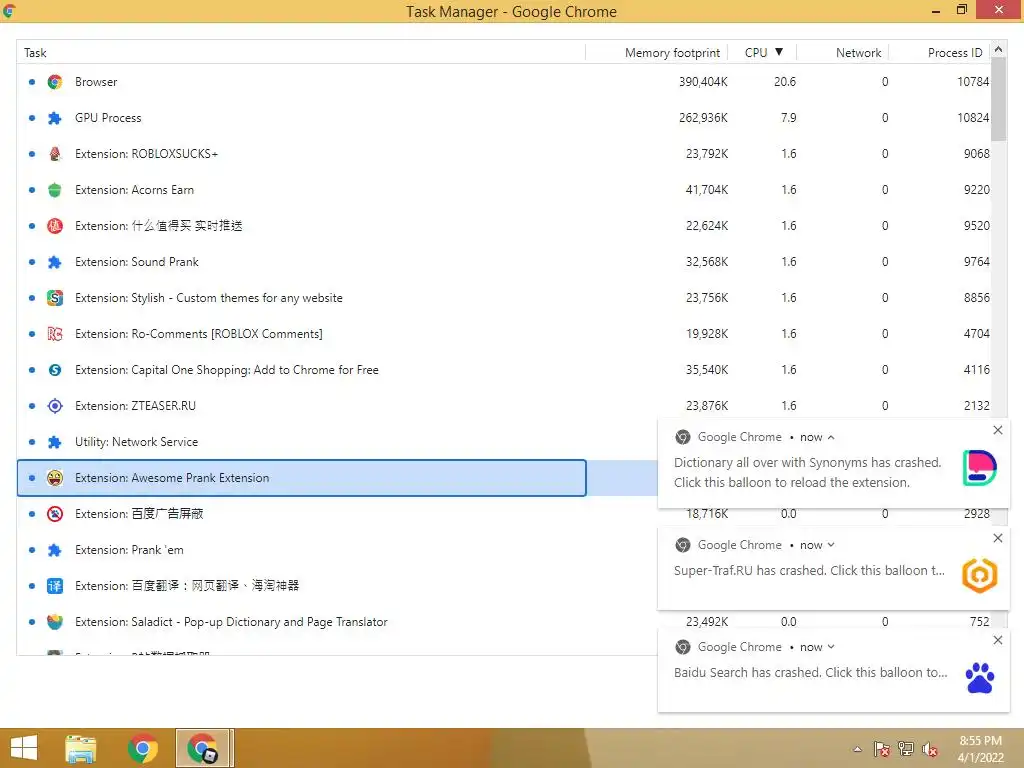The height and width of the screenshot is (768, 1024).
Task: Click the Action Center flag tray icon
Action: pos(882,748)
